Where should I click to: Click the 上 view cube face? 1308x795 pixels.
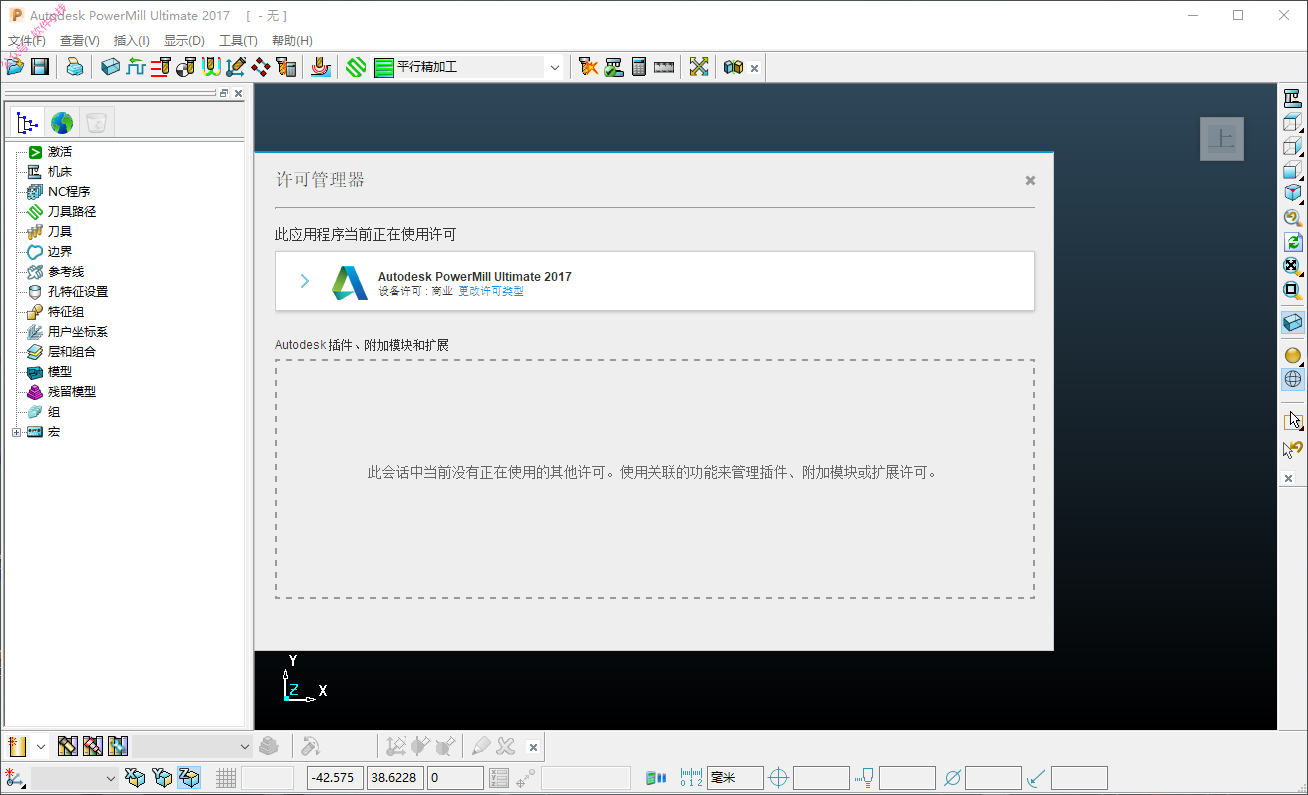pyautogui.click(x=1222, y=138)
